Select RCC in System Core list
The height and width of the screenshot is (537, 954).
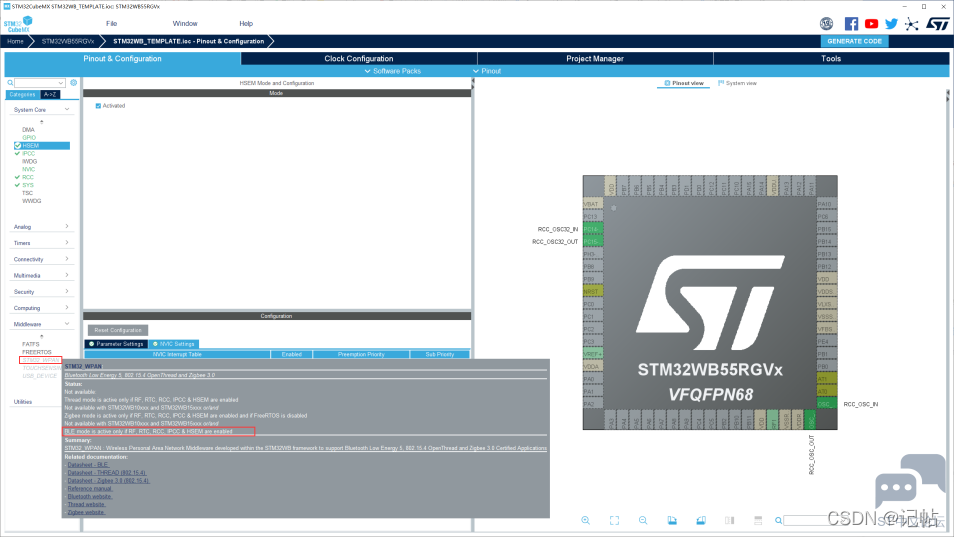click(28, 177)
